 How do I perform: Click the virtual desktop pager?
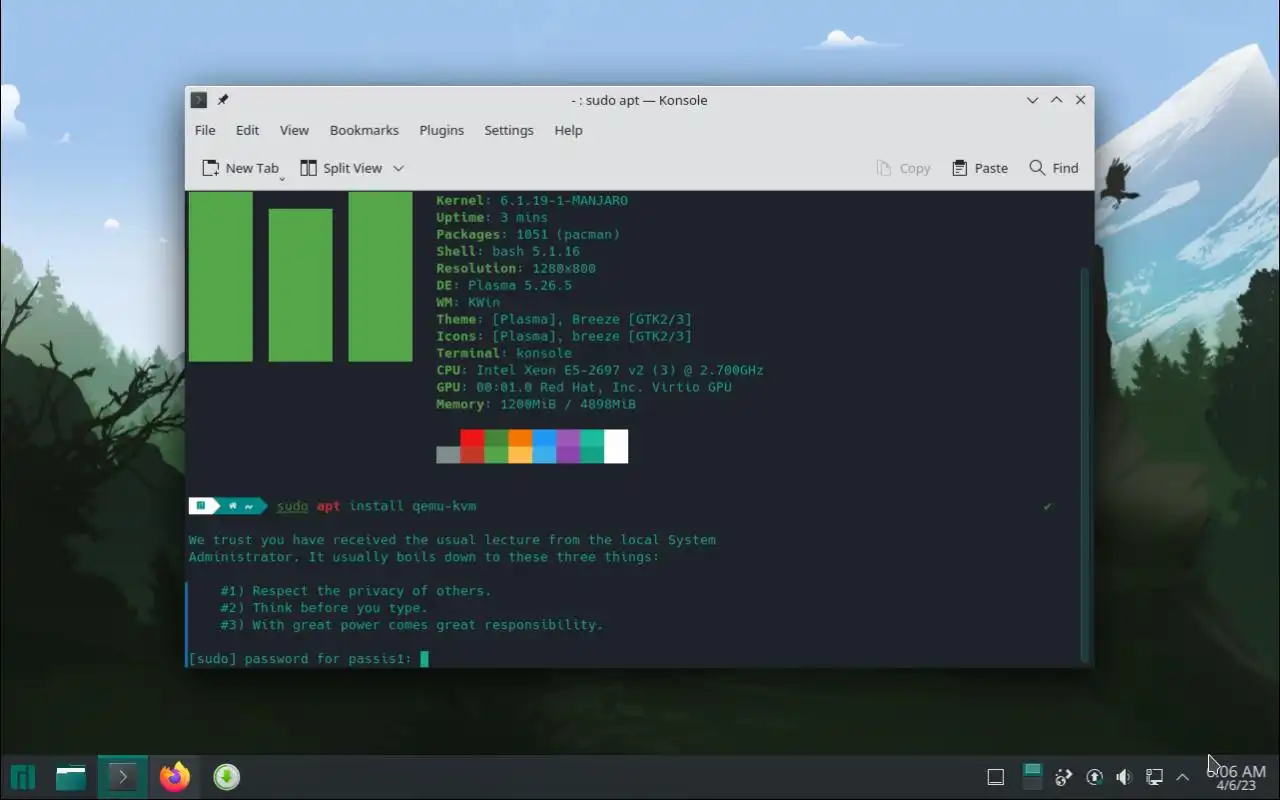pos(1033,777)
